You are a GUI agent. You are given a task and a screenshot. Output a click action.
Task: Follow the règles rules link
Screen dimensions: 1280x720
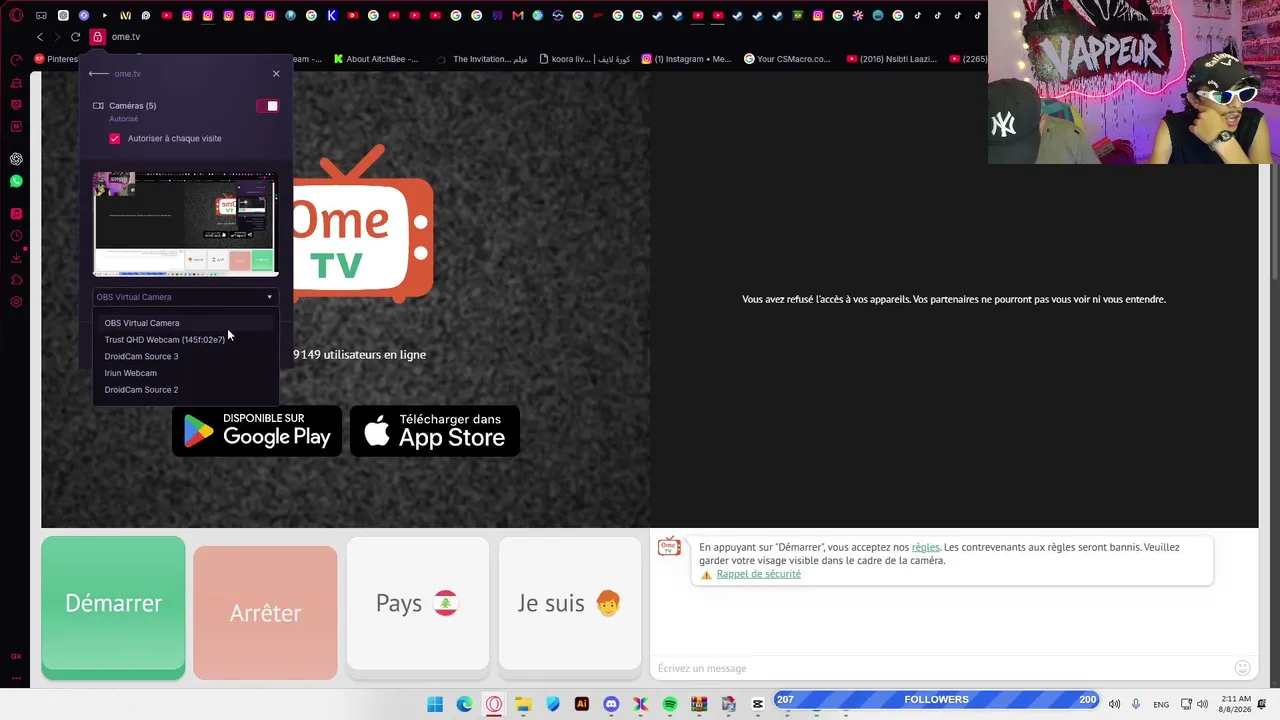click(926, 547)
